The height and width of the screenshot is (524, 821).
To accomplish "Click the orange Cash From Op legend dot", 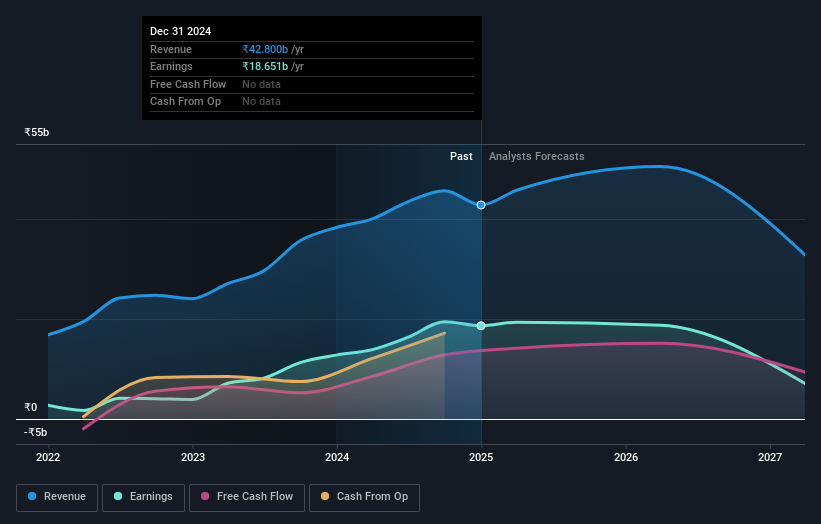I will click(x=325, y=496).
